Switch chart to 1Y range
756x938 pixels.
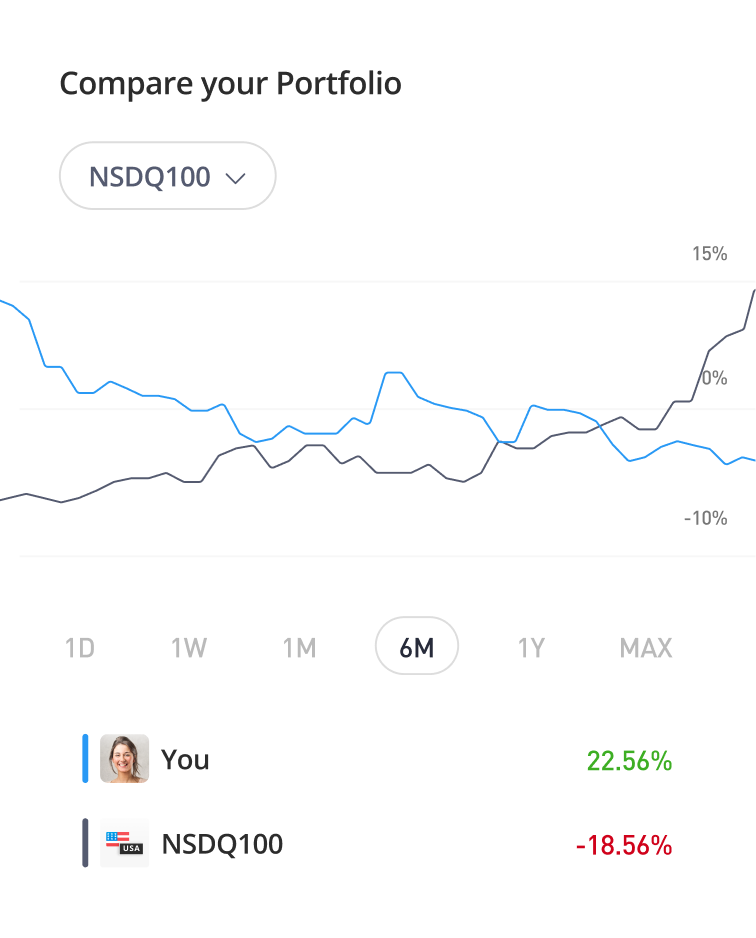pyautogui.click(x=531, y=648)
